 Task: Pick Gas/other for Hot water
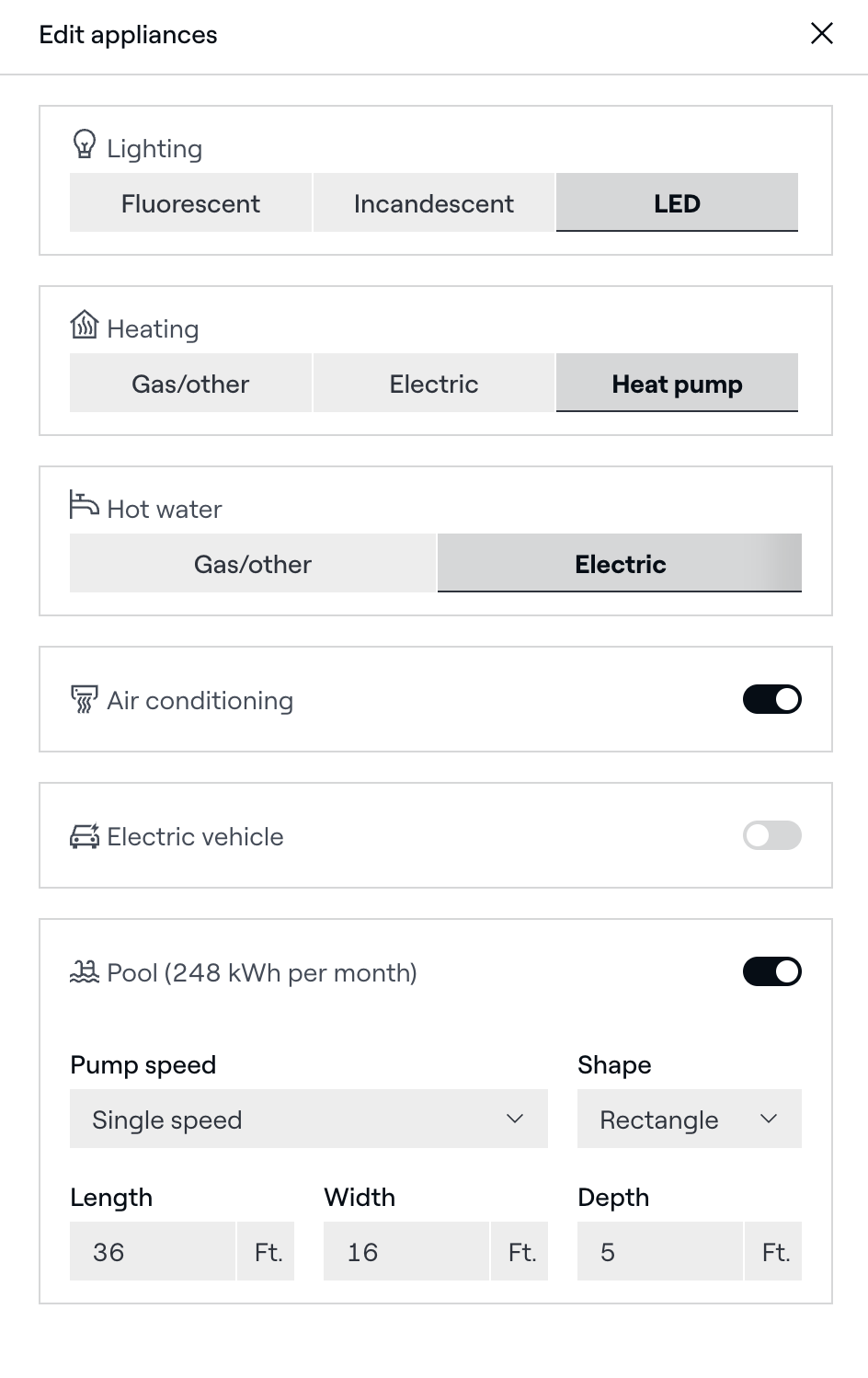pos(252,564)
